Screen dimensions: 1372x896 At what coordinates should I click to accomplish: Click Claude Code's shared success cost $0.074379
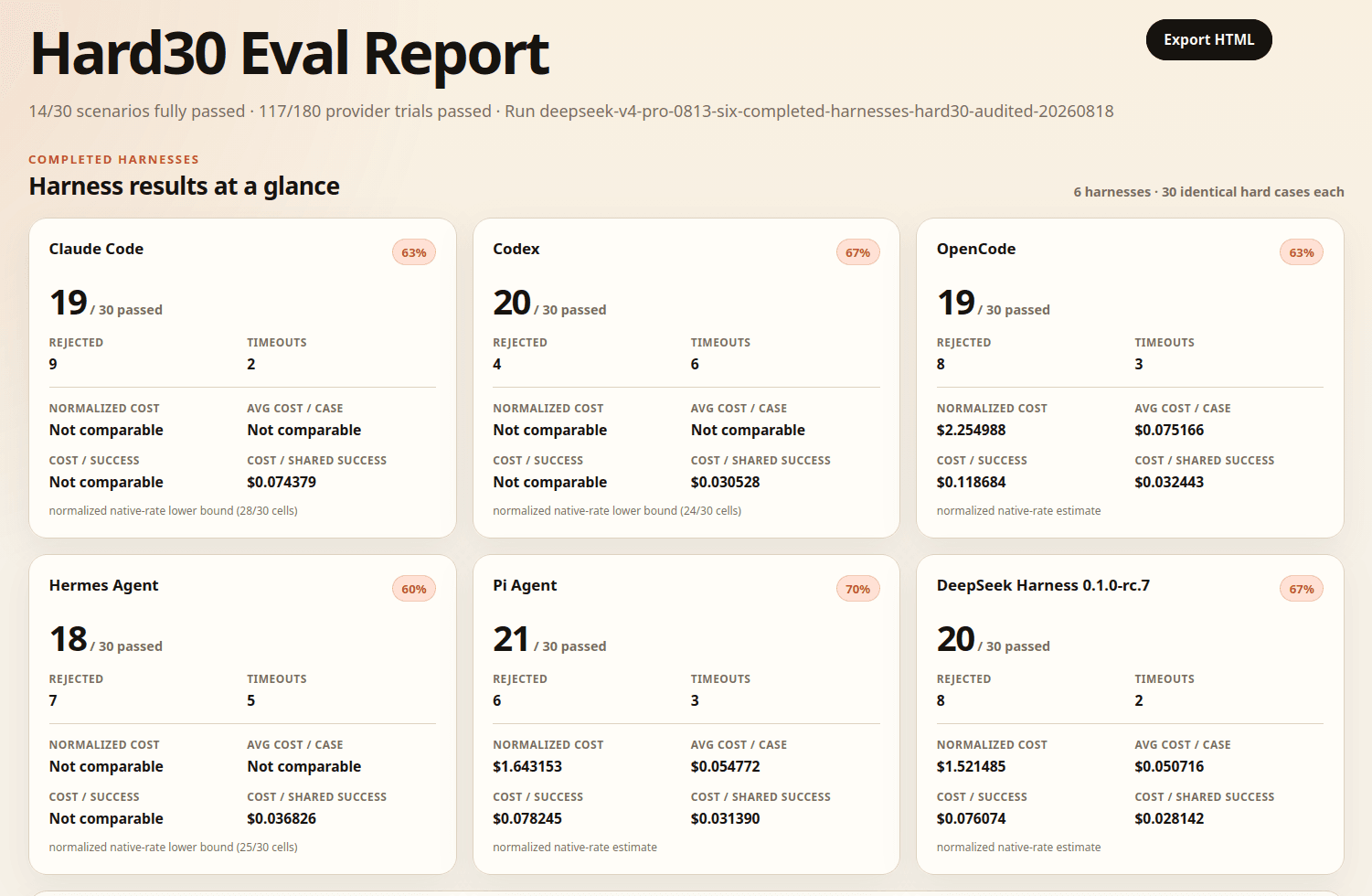282,482
